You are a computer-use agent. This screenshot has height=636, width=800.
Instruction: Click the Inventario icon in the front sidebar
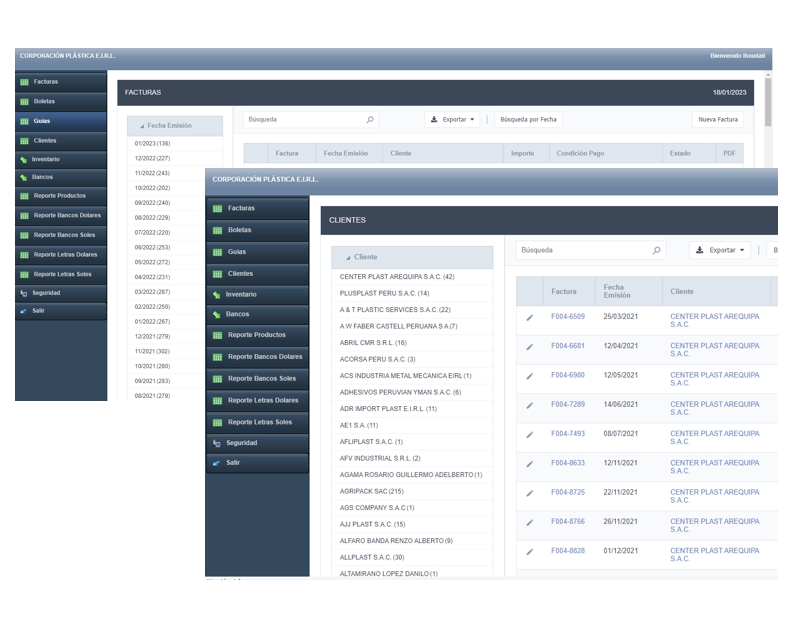(x=217, y=295)
